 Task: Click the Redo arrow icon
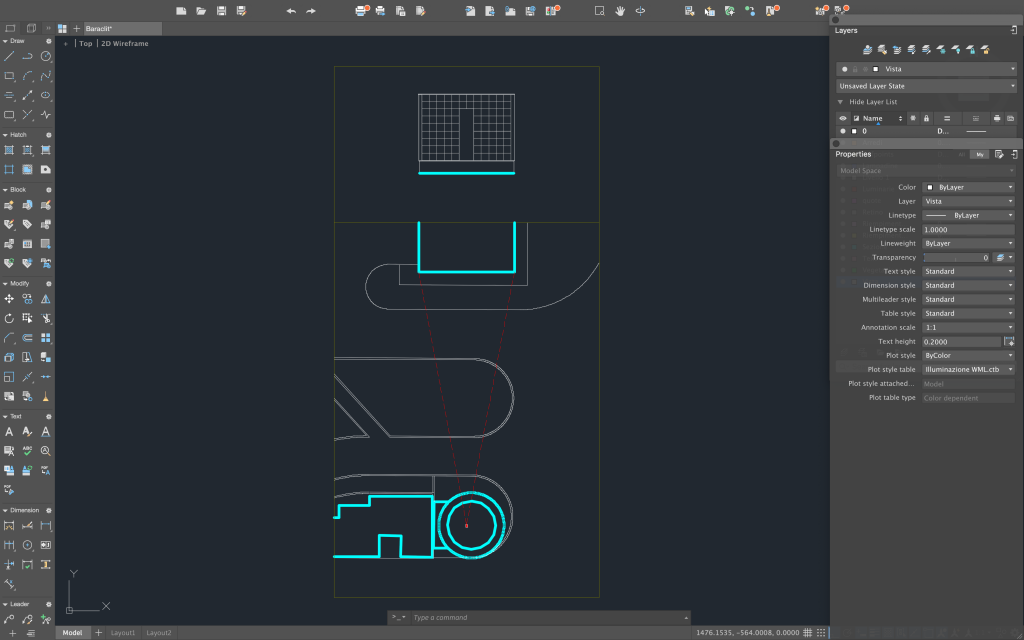click(311, 10)
